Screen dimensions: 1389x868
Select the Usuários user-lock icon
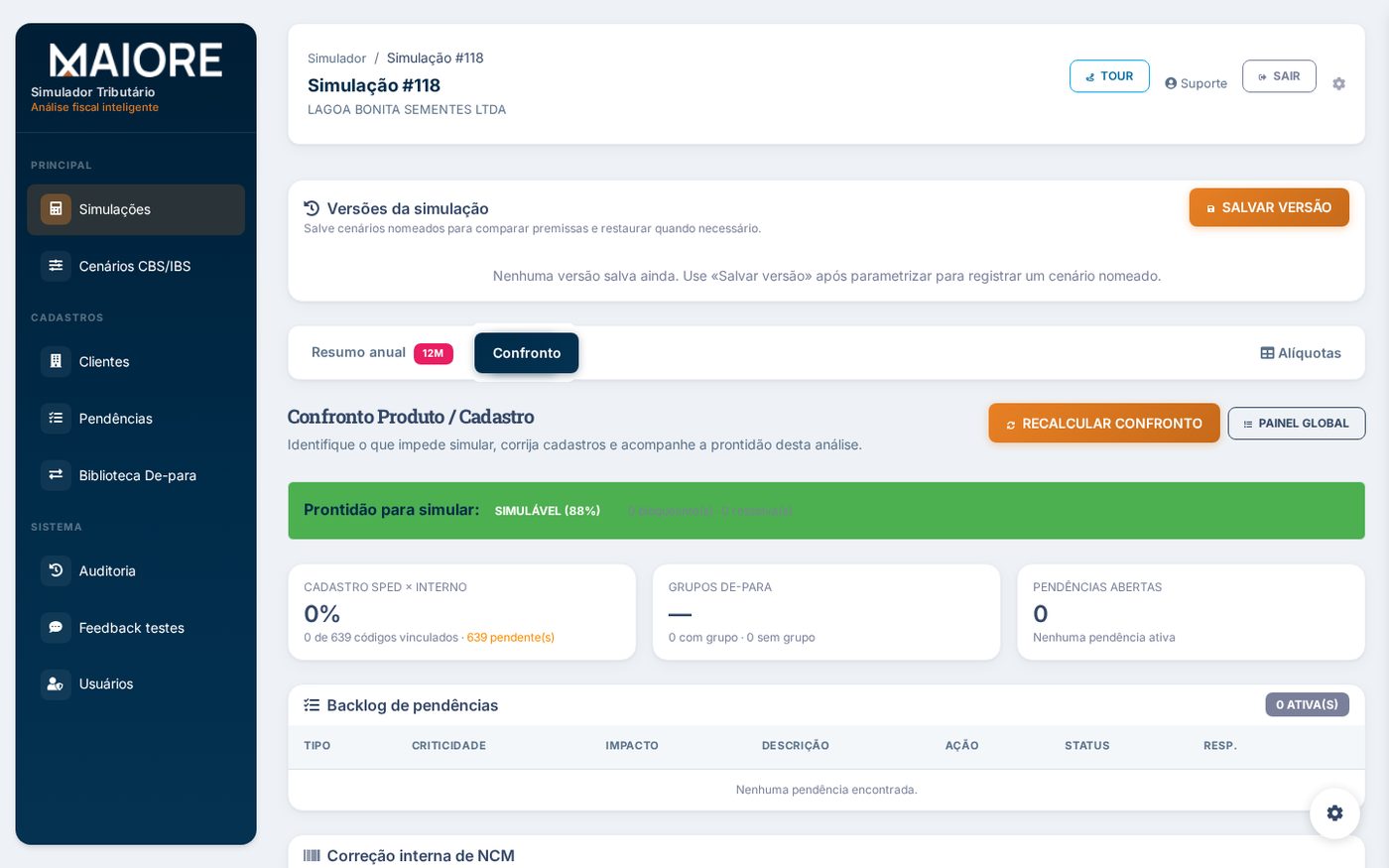(x=56, y=684)
